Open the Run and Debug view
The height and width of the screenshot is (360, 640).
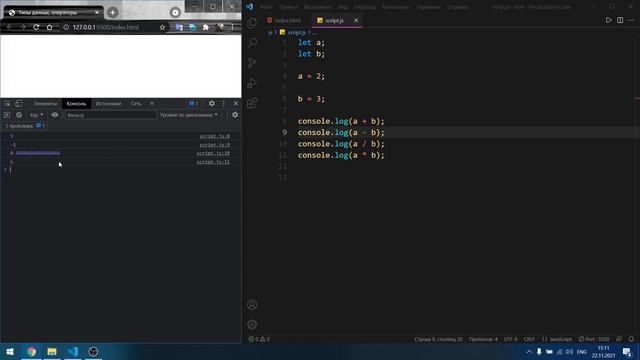point(252,83)
